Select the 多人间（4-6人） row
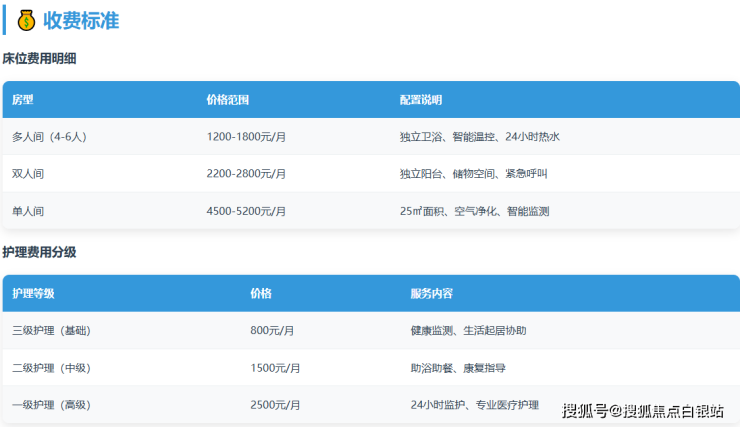 pos(50,137)
